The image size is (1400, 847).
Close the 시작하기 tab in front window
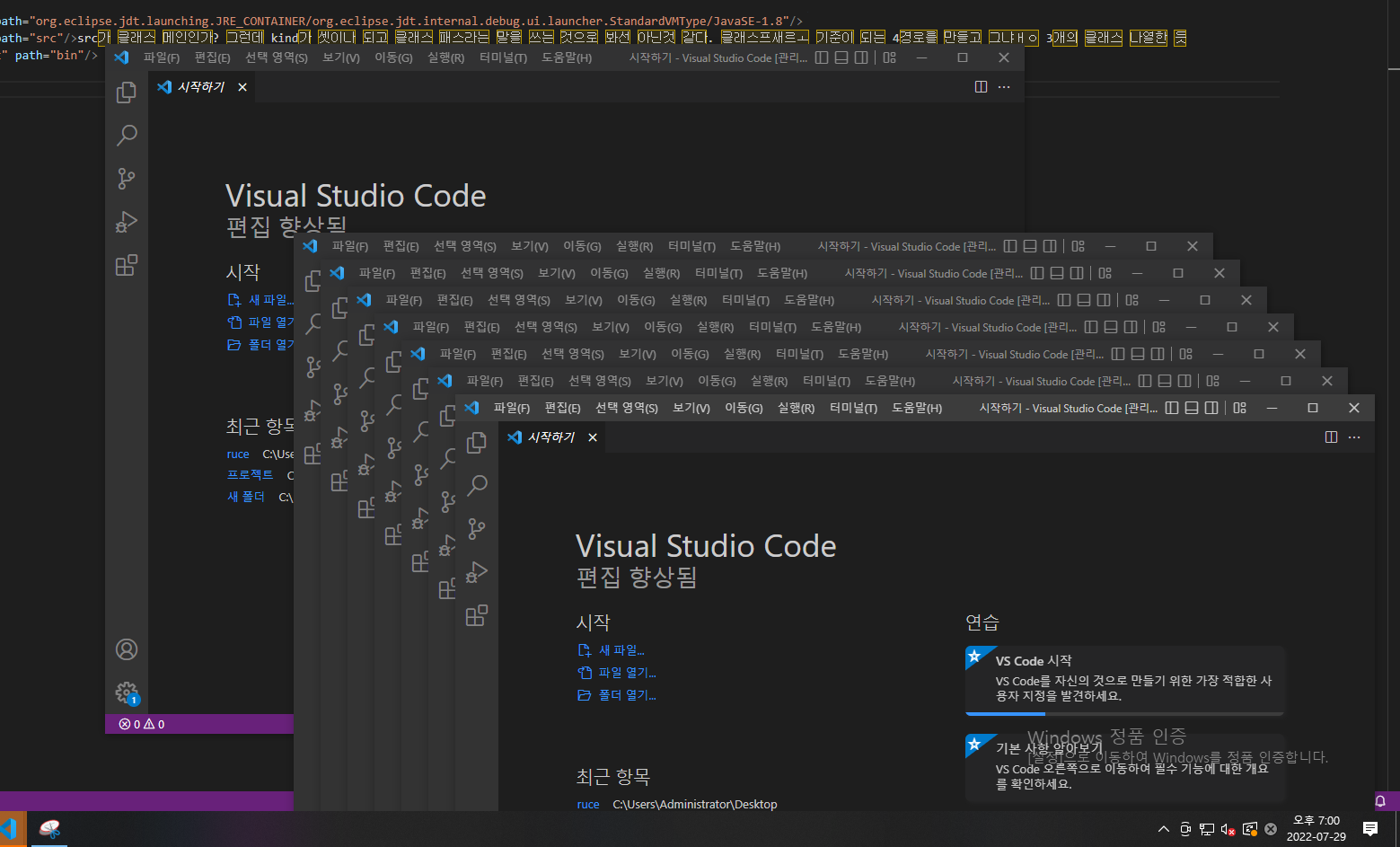[593, 437]
